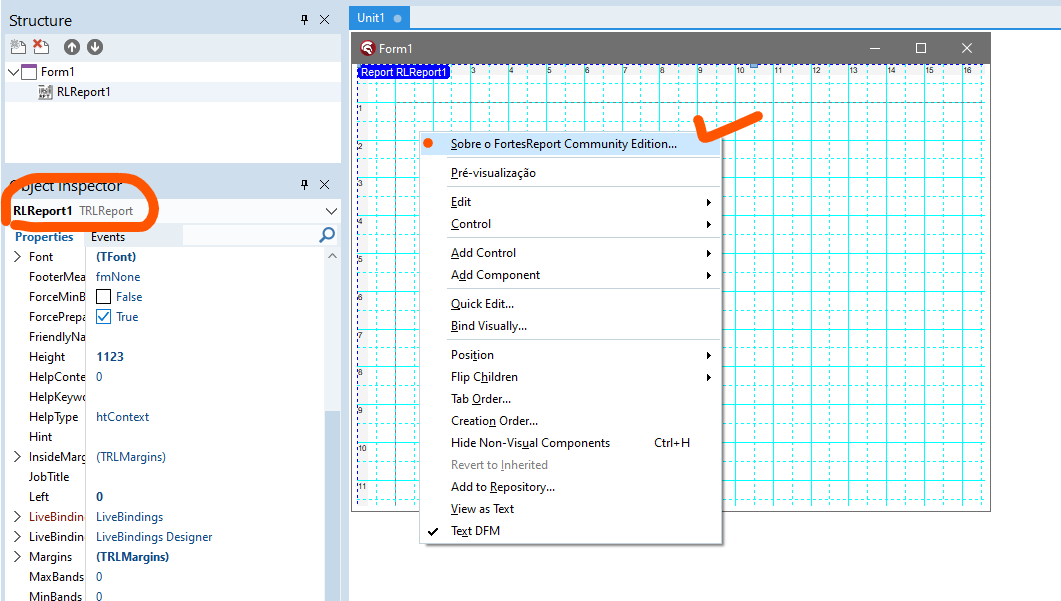Image resolution: width=1061 pixels, height=601 pixels.
Task: Open the RLReport1 component selector dropdown
Action: tap(331, 211)
